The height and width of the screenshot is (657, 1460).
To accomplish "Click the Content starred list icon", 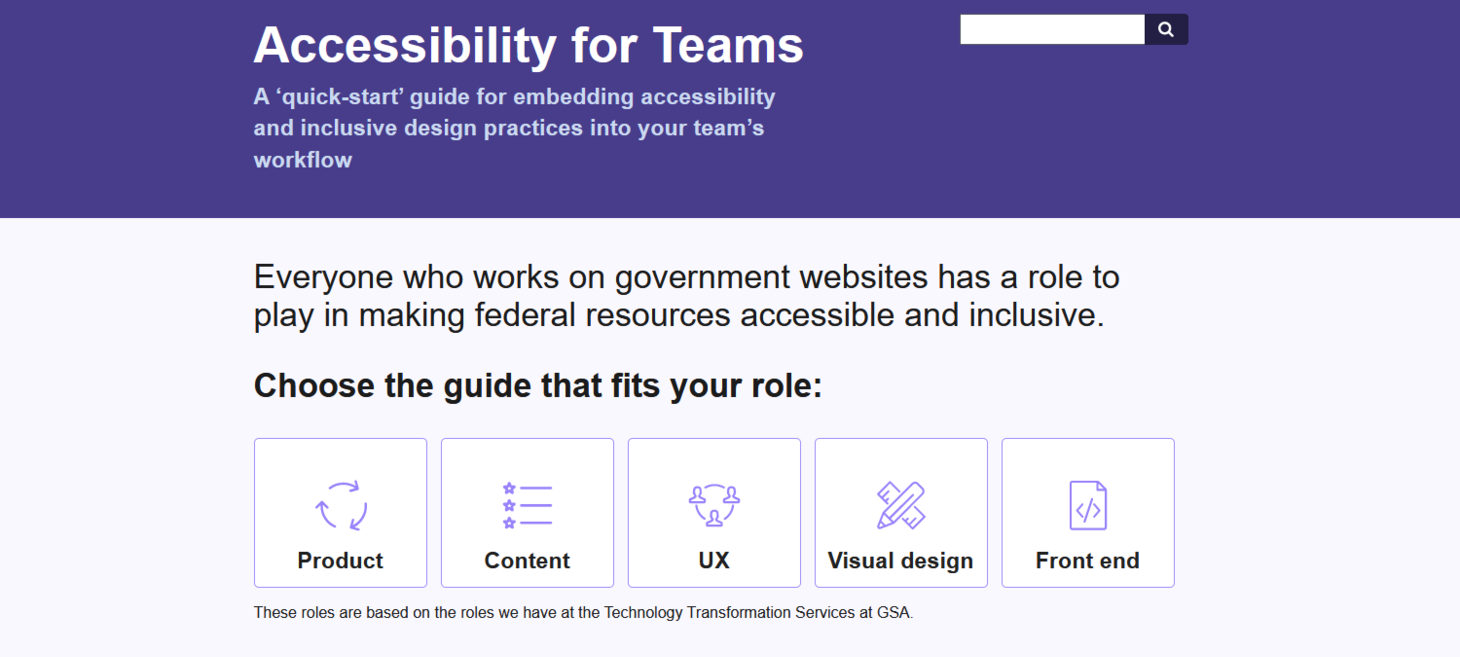I will pyautogui.click(x=527, y=505).
